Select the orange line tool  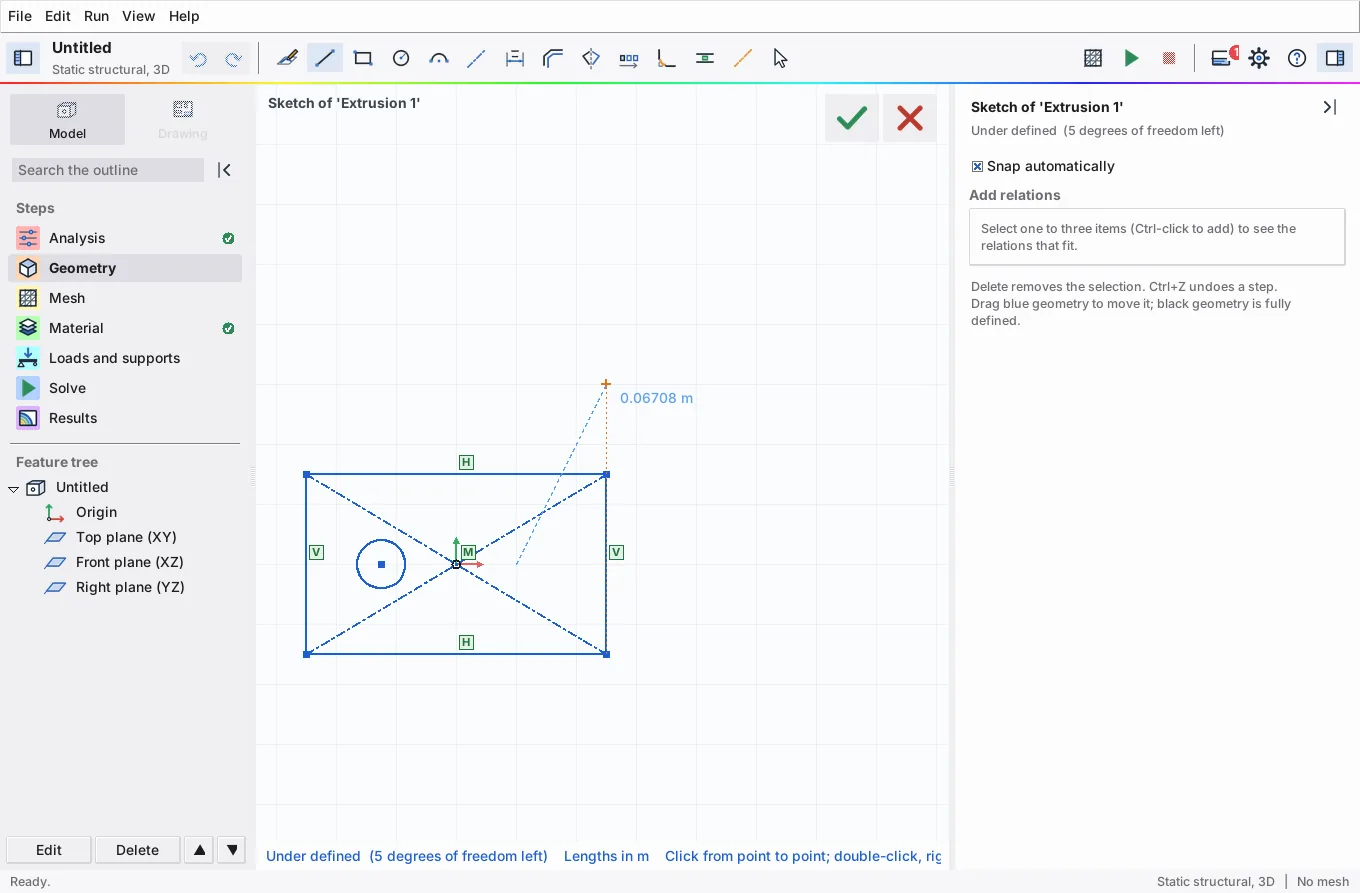tap(743, 58)
